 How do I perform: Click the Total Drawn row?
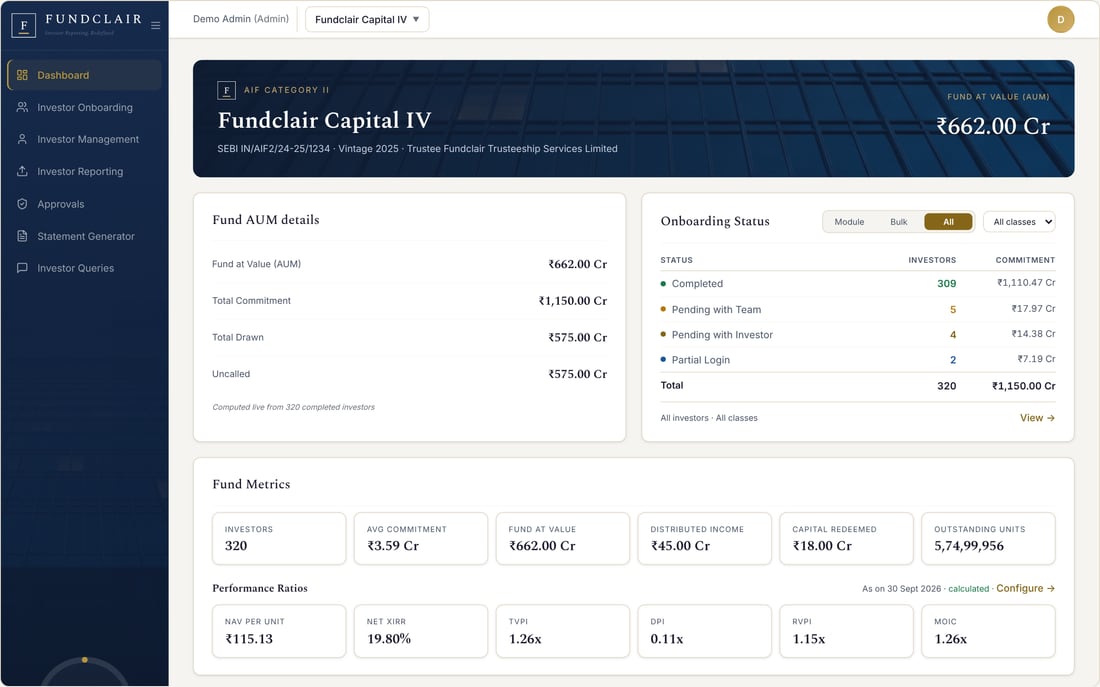pos(410,338)
